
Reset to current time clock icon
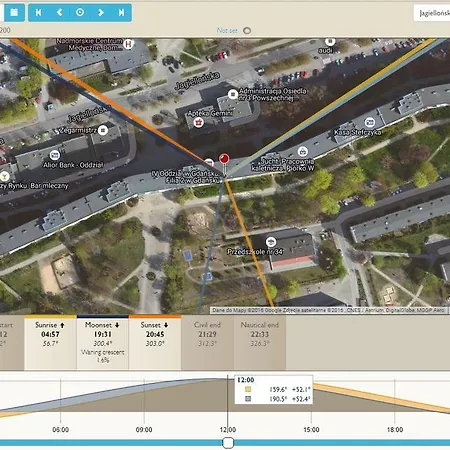tap(80, 13)
